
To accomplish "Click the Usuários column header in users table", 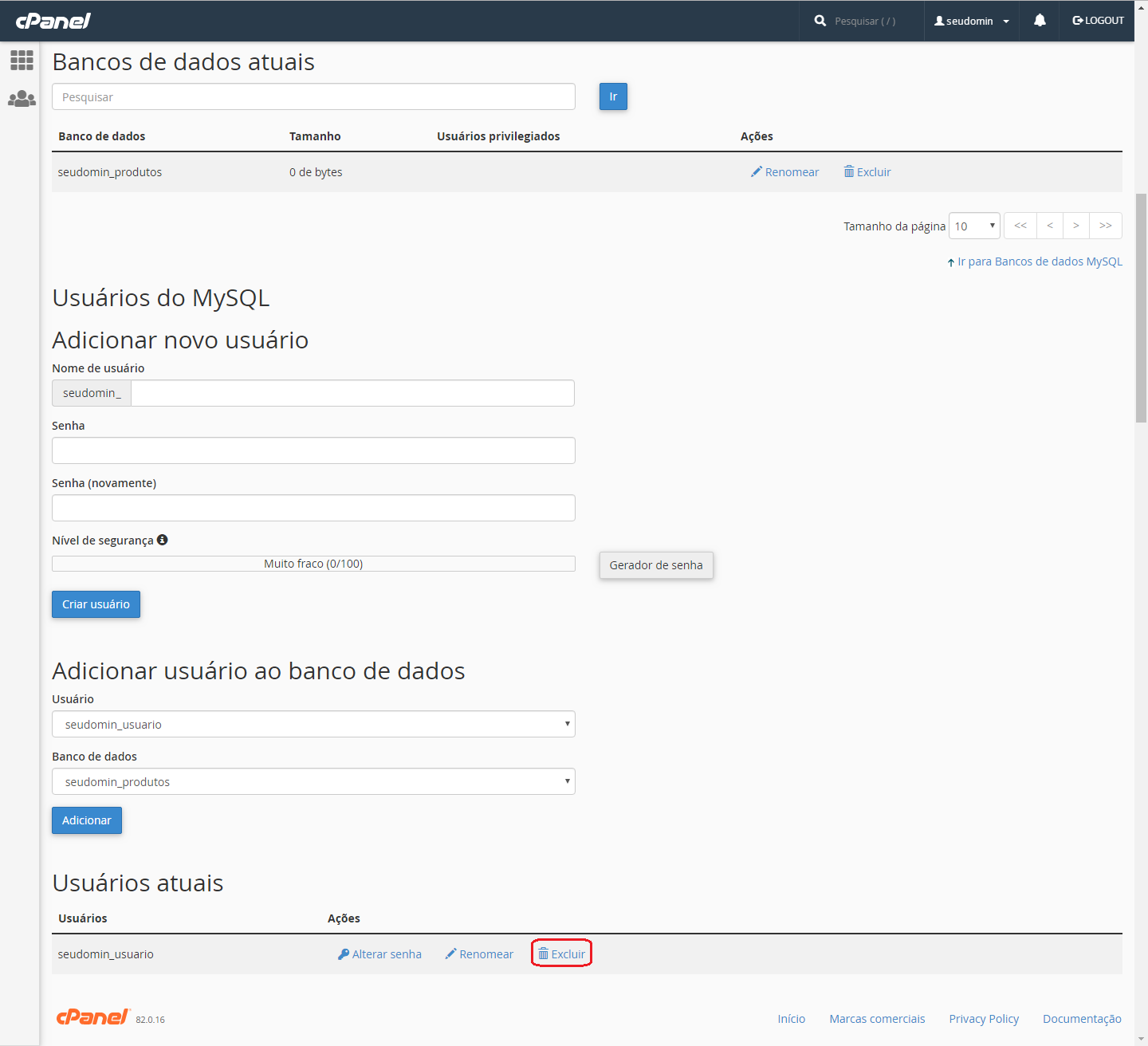I will pyautogui.click(x=83, y=918).
